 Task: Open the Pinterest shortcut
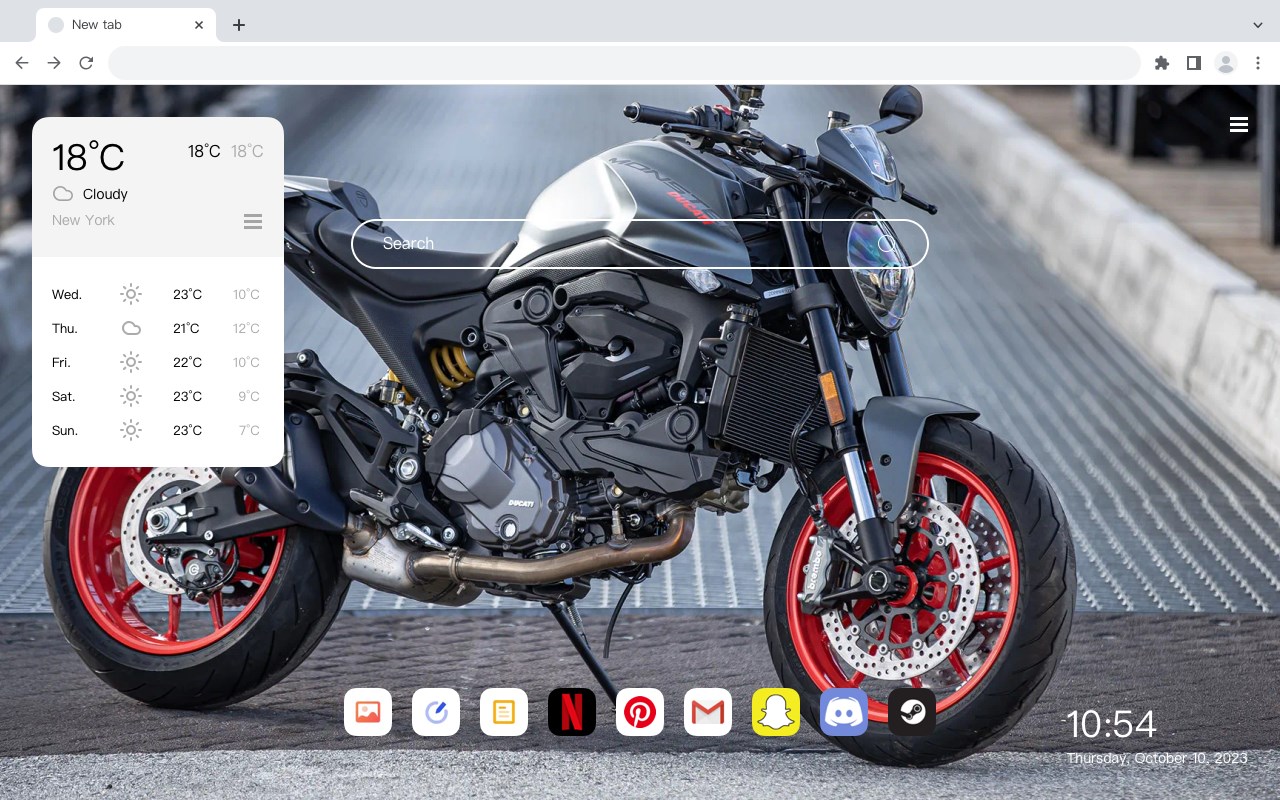[x=640, y=712]
